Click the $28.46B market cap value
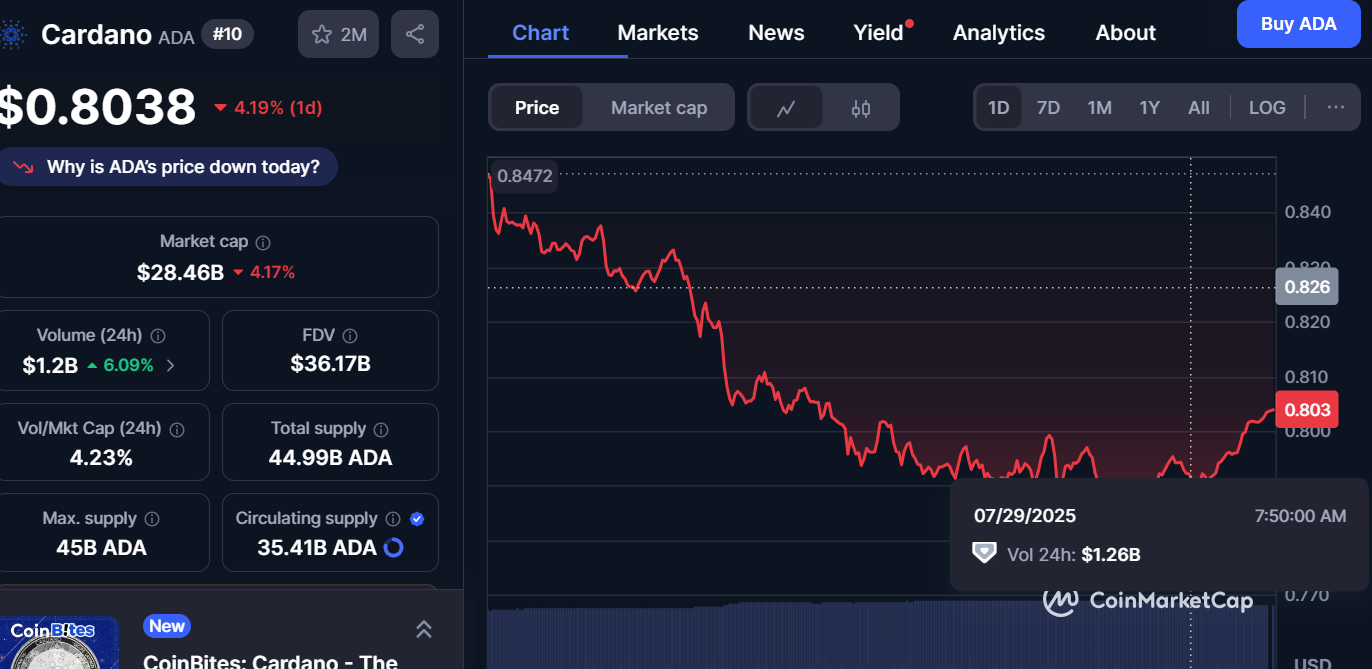The image size is (1372, 669). pyautogui.click(x=180, y=272)
